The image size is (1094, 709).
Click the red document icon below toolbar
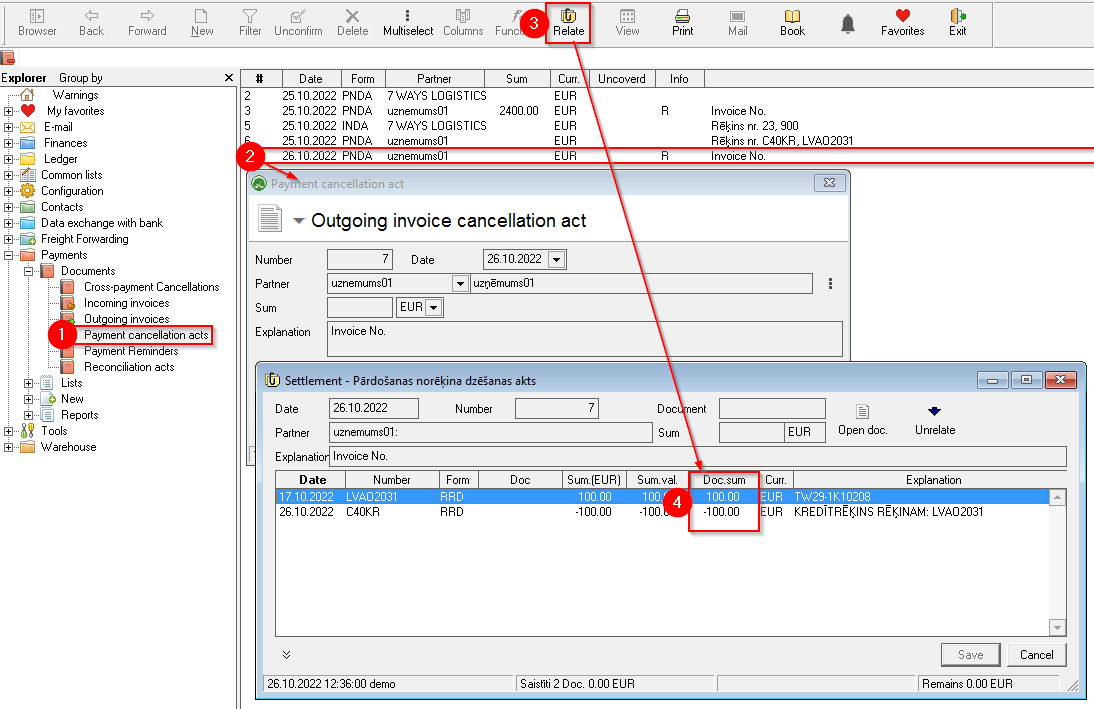(x=8, y=58)
